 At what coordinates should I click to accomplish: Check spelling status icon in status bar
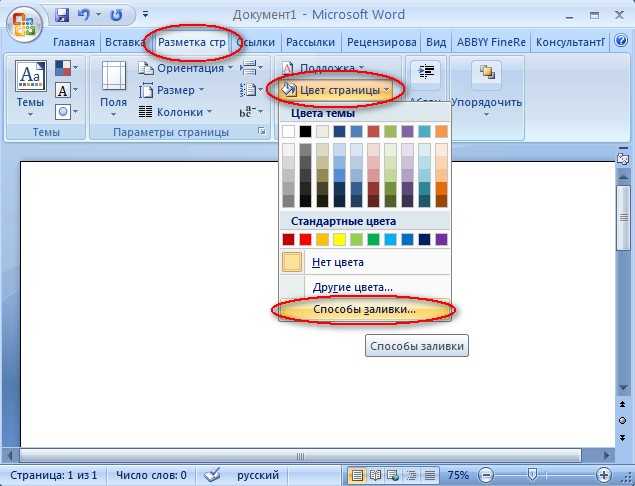(x=212, y=474)
